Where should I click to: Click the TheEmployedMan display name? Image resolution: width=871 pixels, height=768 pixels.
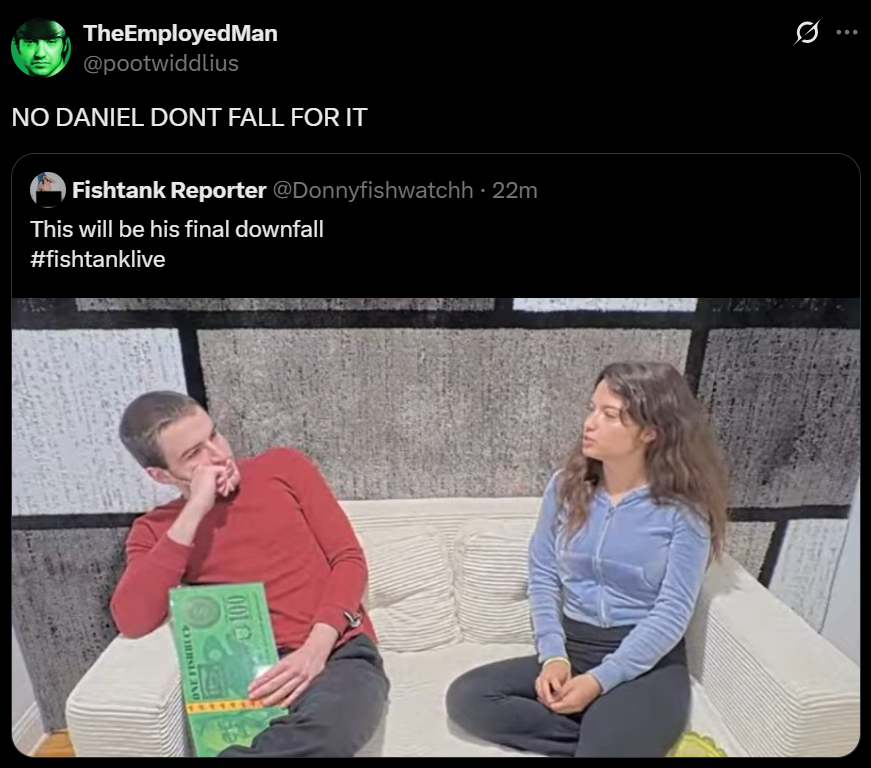pyautogui.click(x=181, y=33)
